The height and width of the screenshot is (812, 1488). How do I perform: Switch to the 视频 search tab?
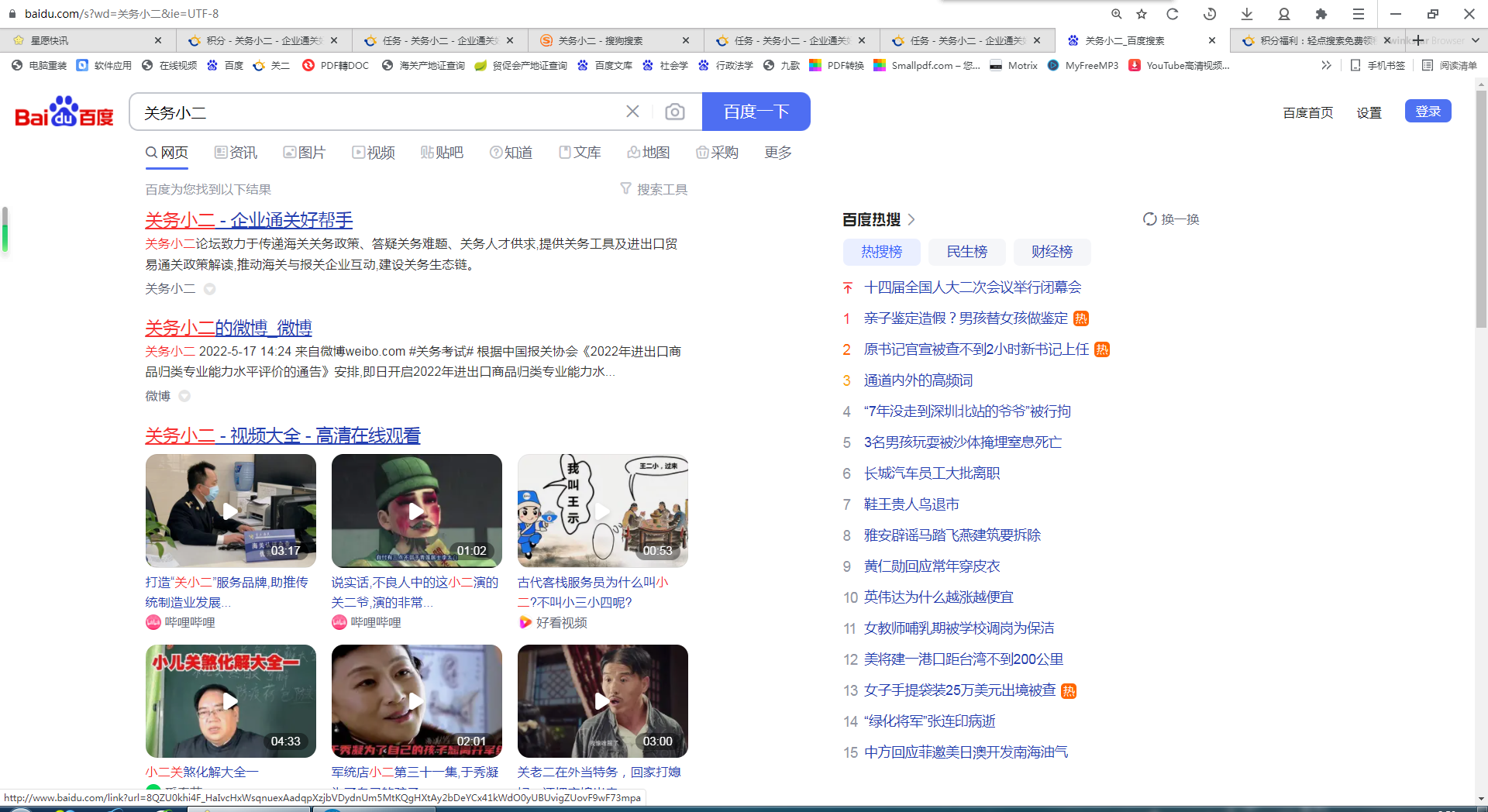(373, 153)
